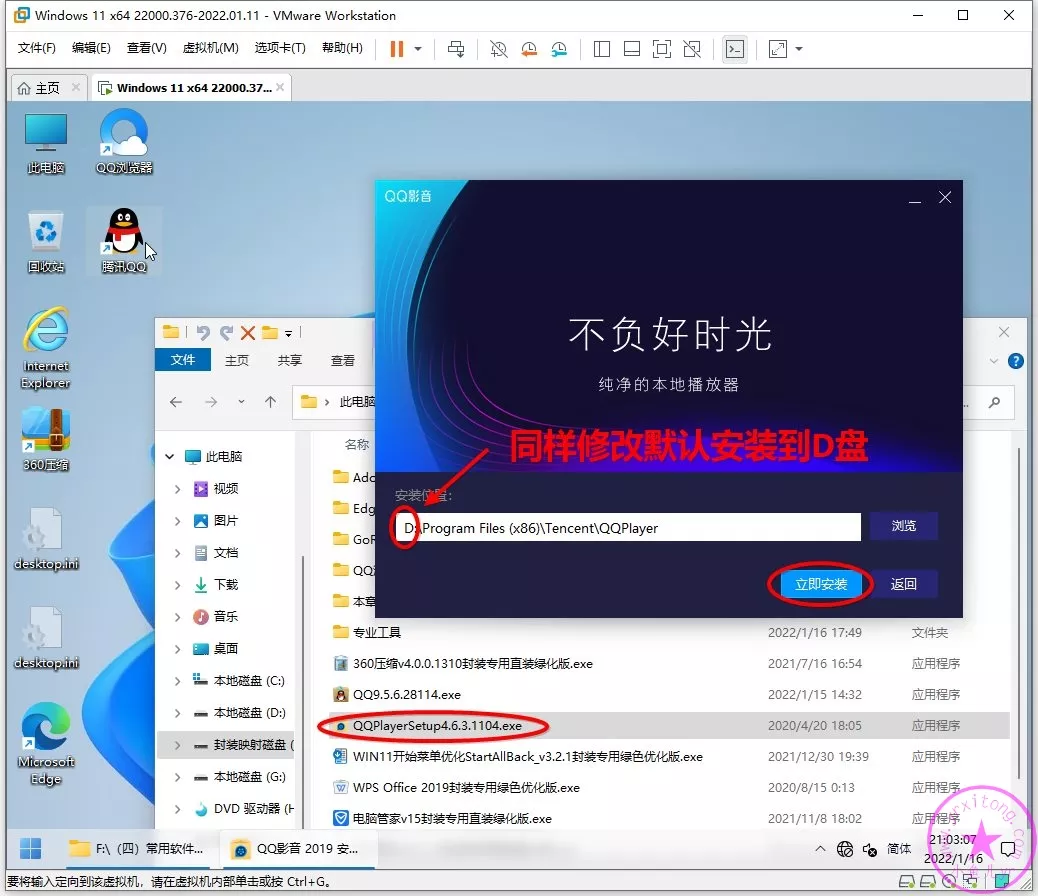
Task: Click the 浏览 button to choose folder
Action: point(903,526)
